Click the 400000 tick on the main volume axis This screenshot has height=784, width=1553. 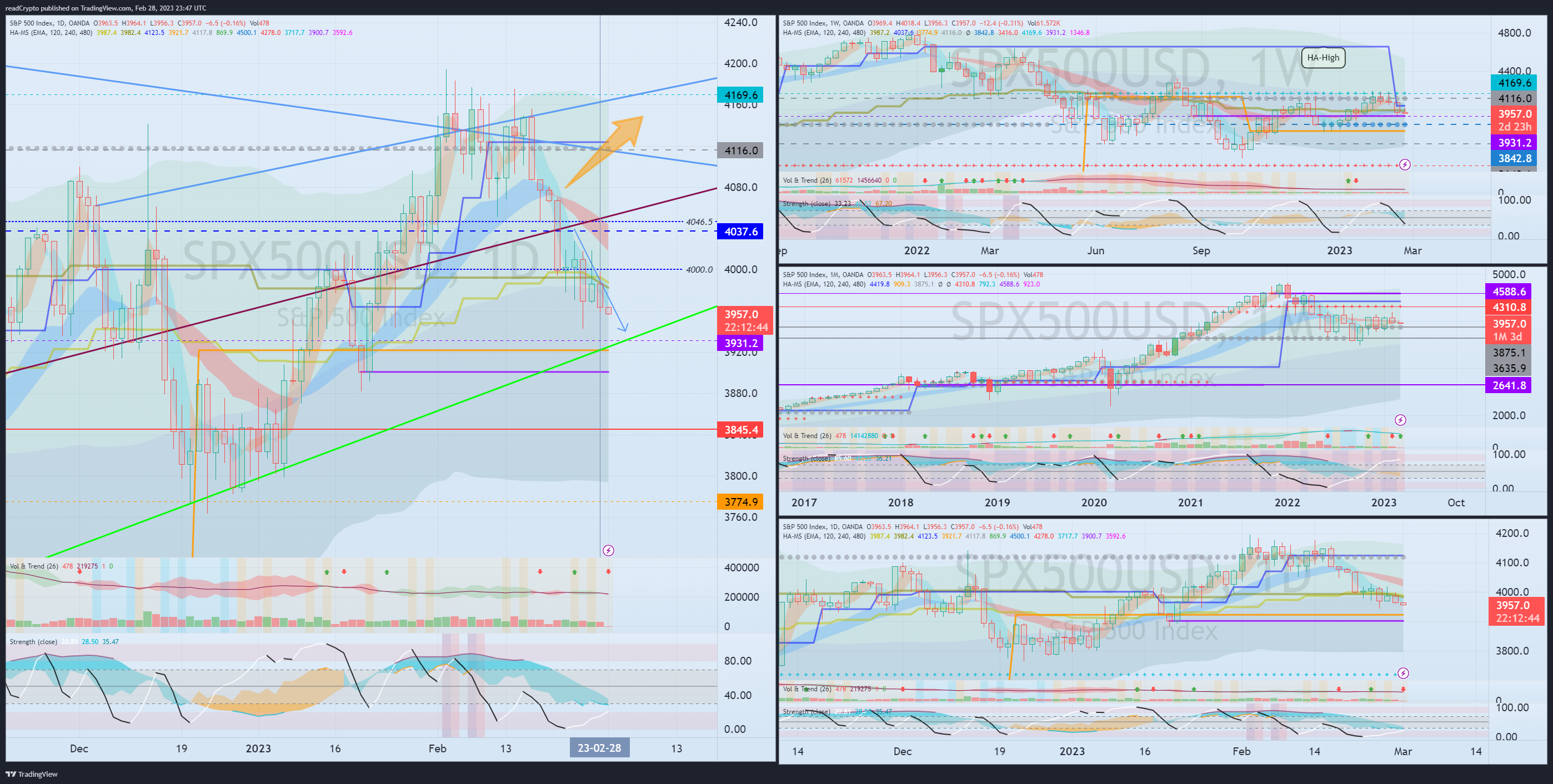click(742, 567)
